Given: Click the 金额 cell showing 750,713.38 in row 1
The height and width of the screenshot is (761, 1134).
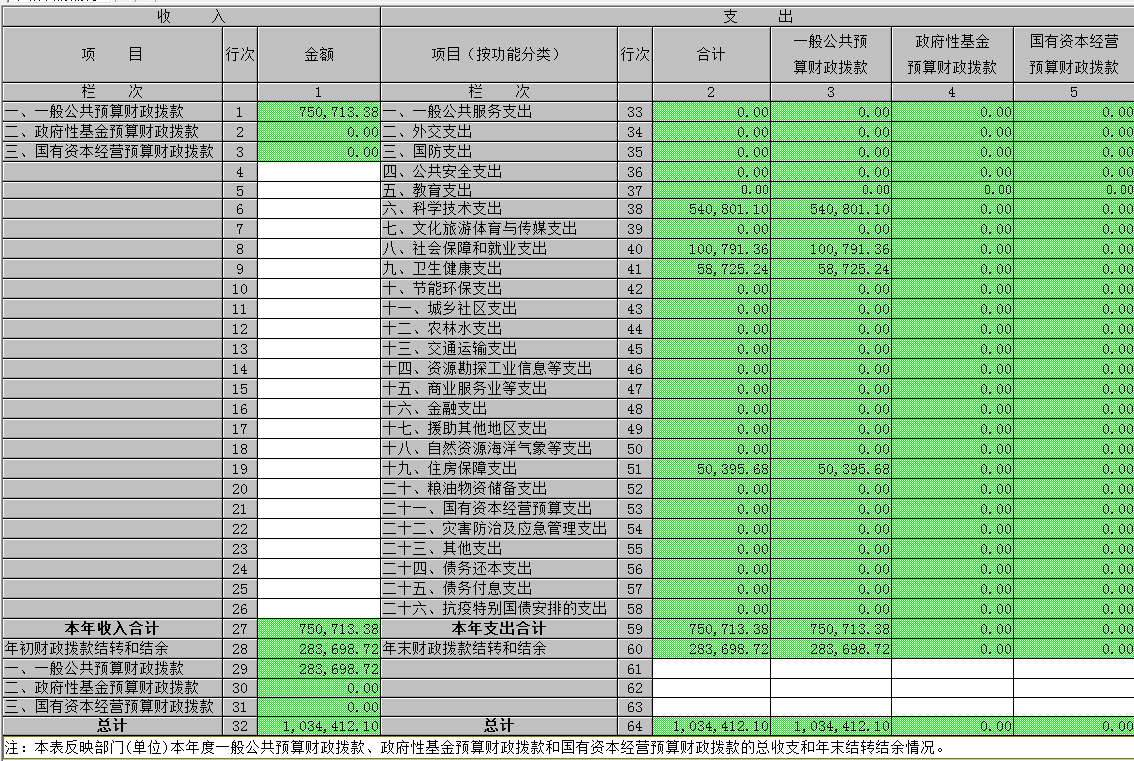Looking at the screenshot, I should 318,112.
